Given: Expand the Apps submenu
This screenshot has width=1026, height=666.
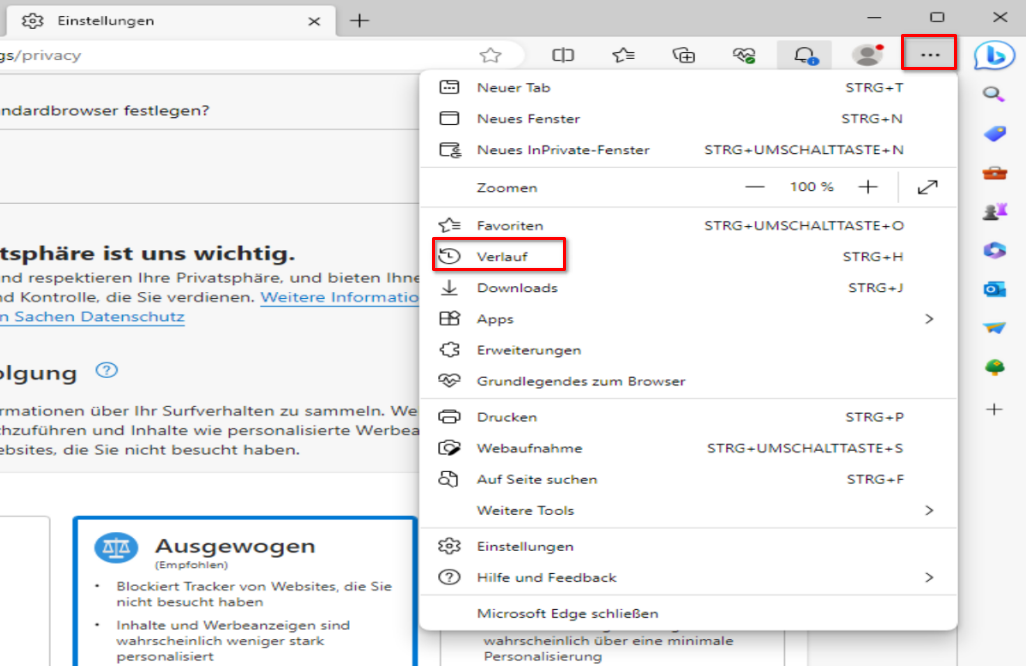Looking at the screenshot, I should point(688,319).
